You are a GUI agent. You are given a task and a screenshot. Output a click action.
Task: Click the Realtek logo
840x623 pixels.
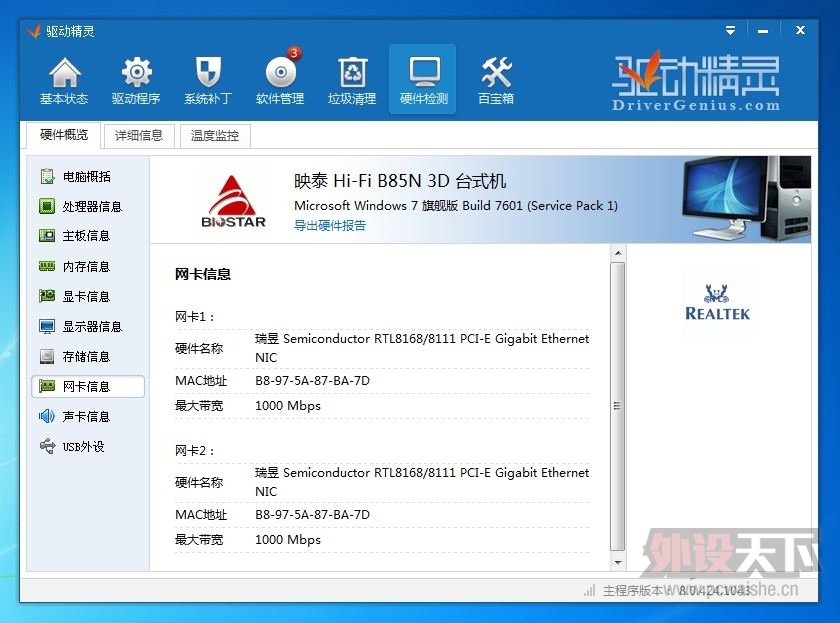[717, 302]
